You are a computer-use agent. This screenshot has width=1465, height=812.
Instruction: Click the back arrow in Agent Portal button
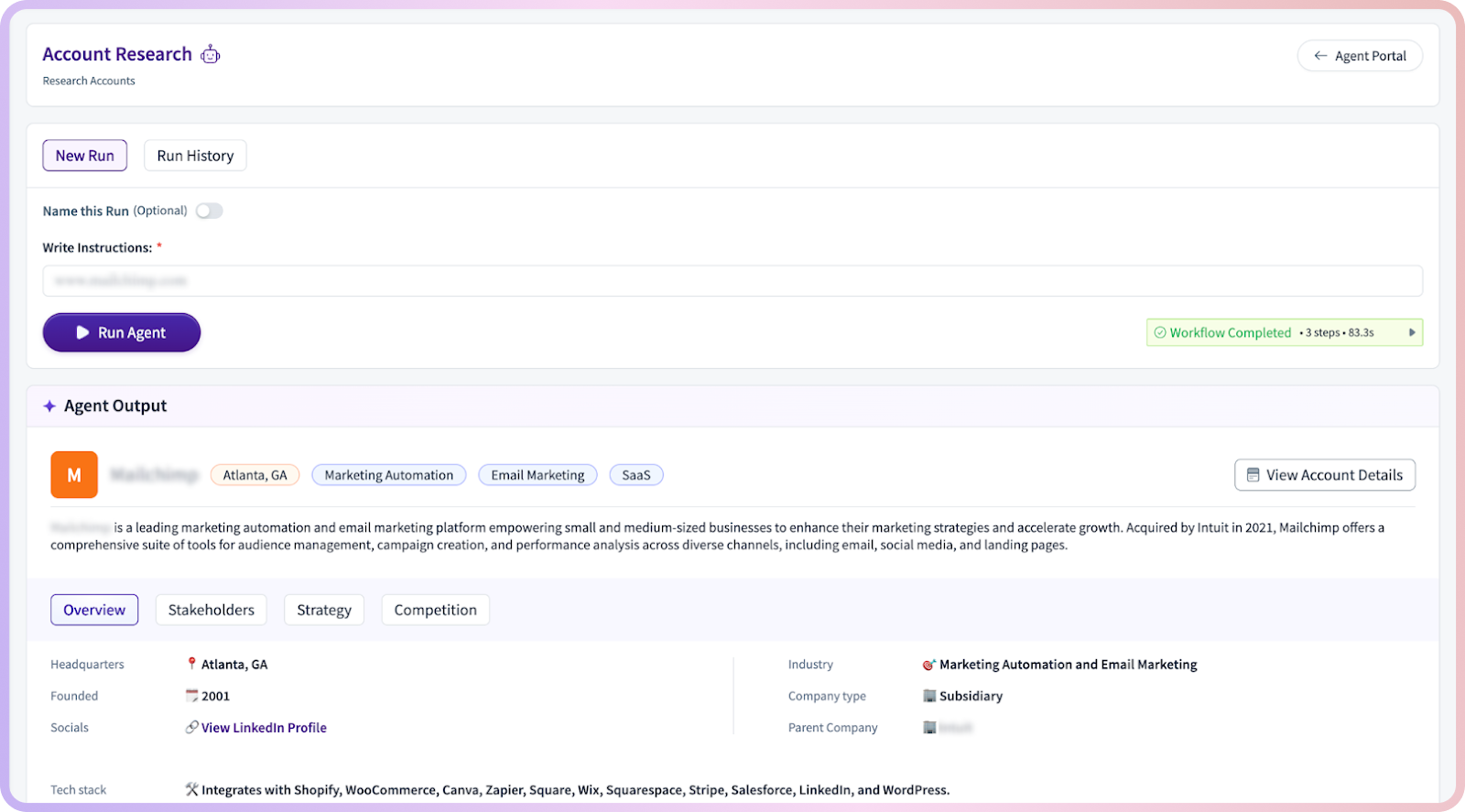tap(1320, 56)
